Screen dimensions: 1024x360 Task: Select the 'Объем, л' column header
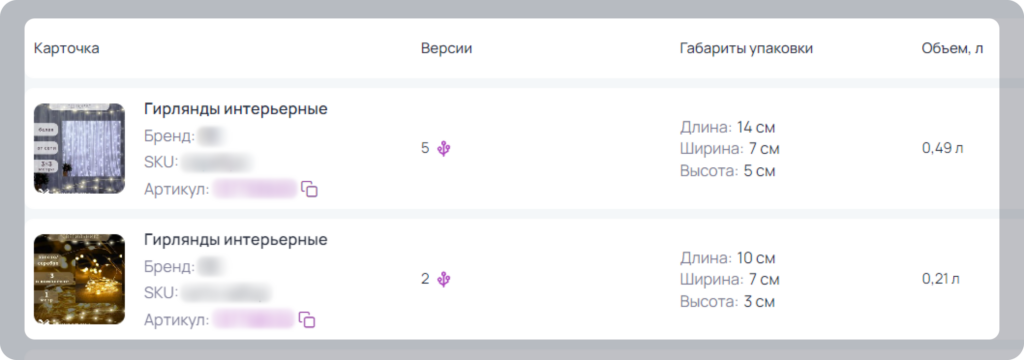point(953,48)
